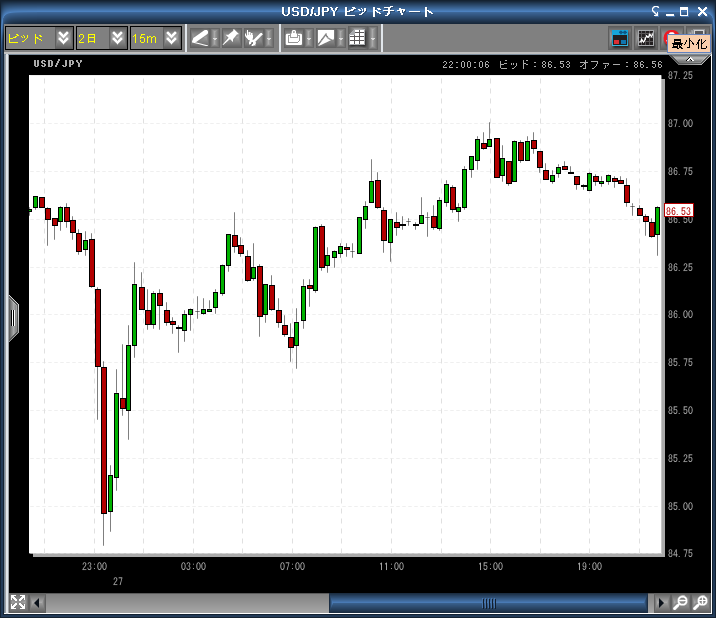Toggle the chart grid display icon
This screenshot has width=716, height=618.
click(x=357, y=38)
